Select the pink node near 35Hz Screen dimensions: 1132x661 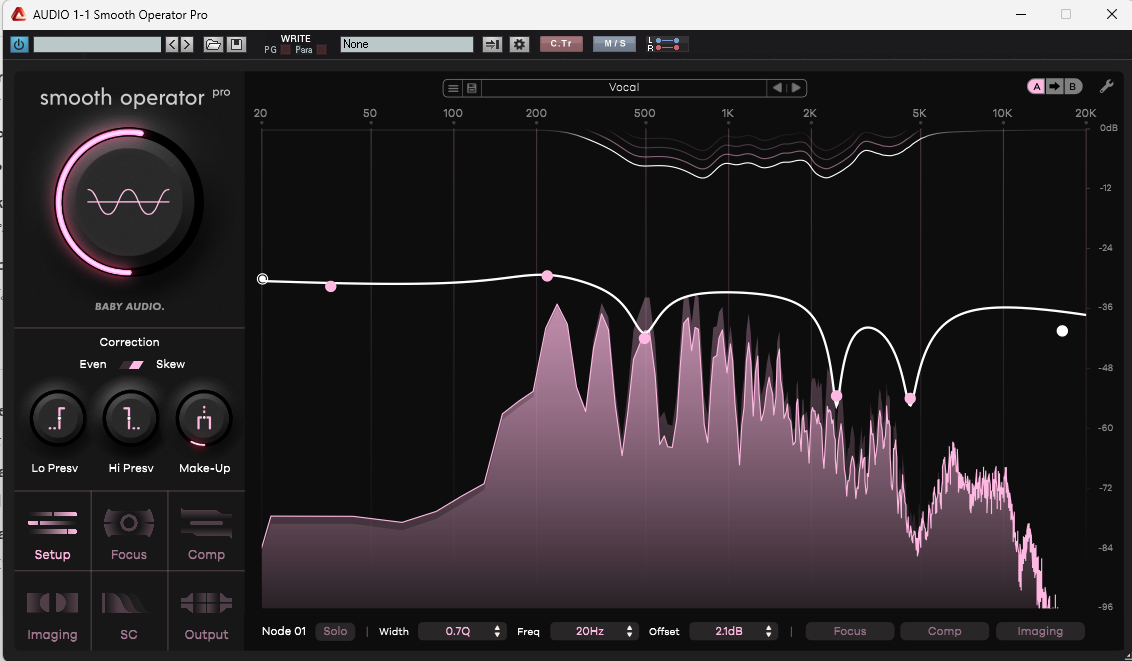[x=331, y=286]
